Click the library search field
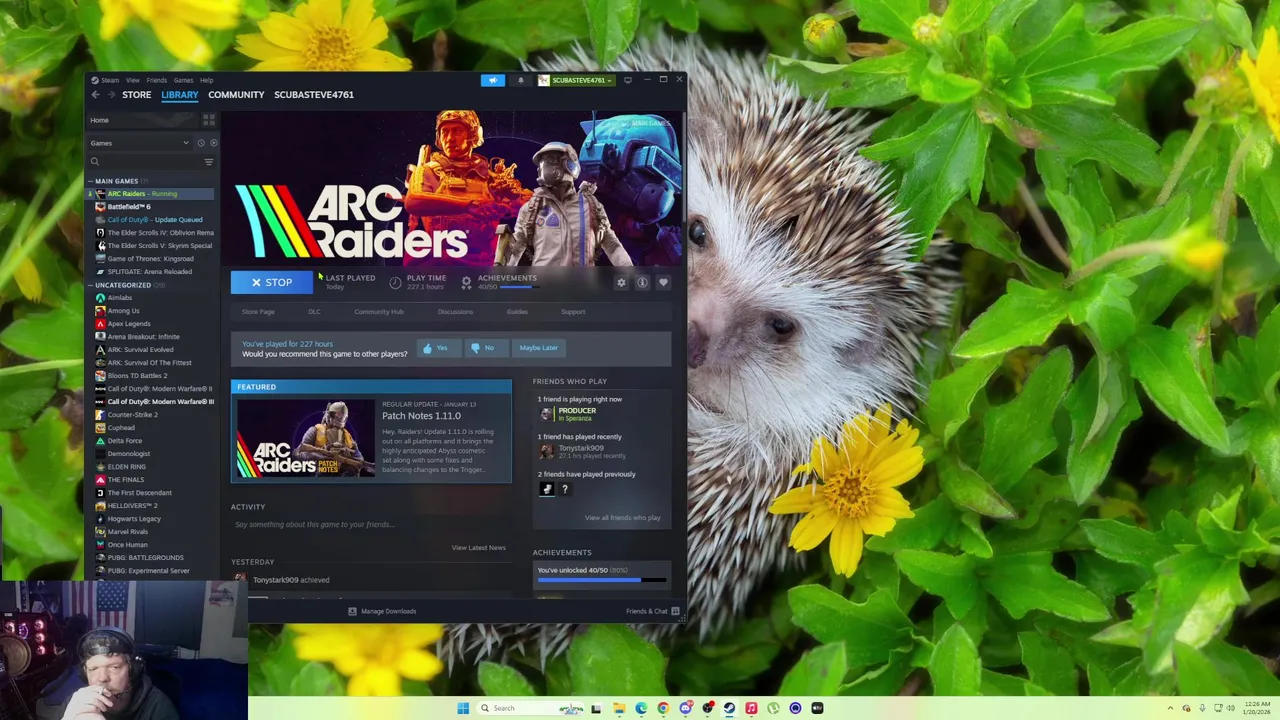The height and width of the screenshot is (720, 1280). point(145,162)
